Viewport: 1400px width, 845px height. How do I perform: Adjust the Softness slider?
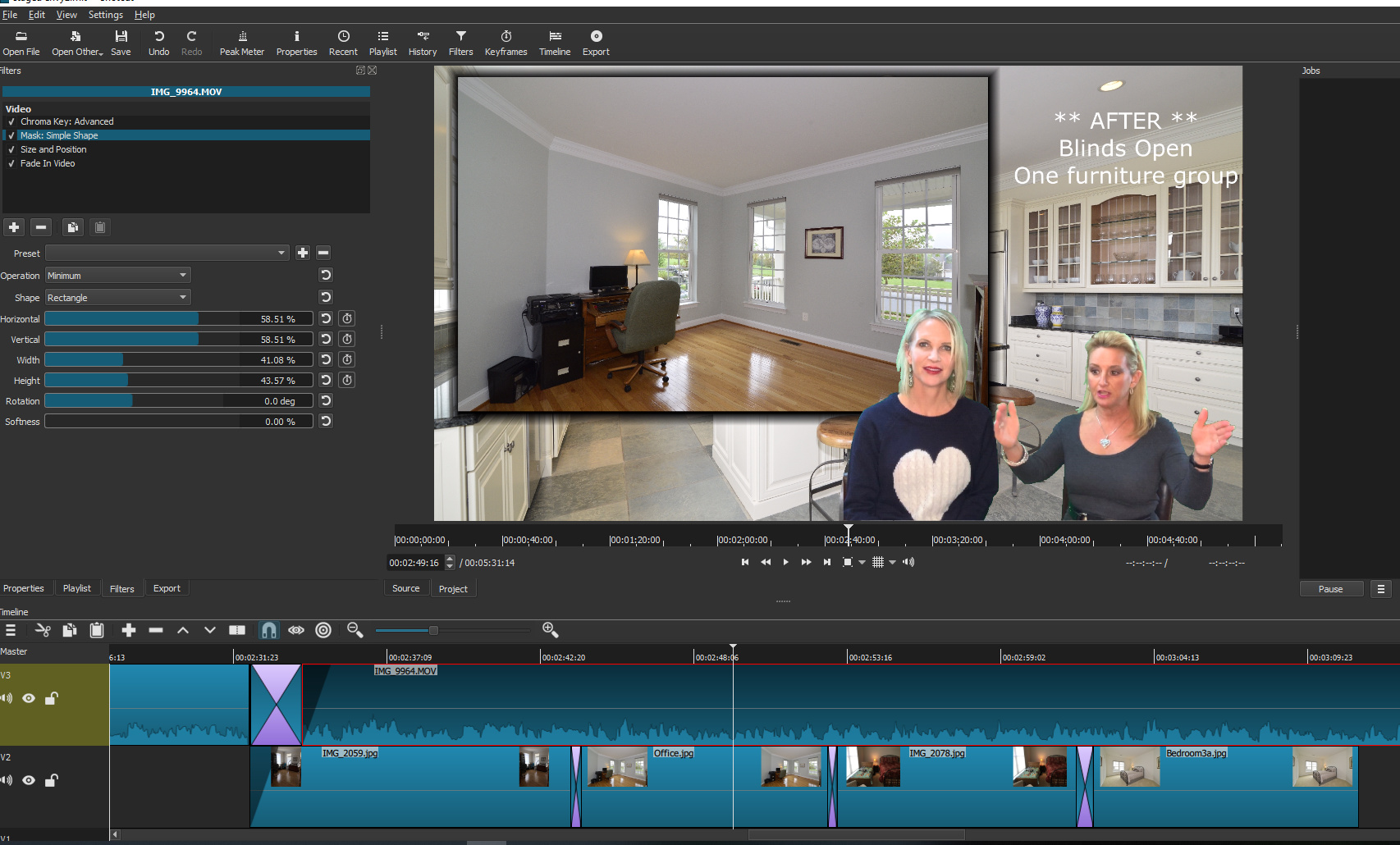pyautogui.click(x=179, y=421)
